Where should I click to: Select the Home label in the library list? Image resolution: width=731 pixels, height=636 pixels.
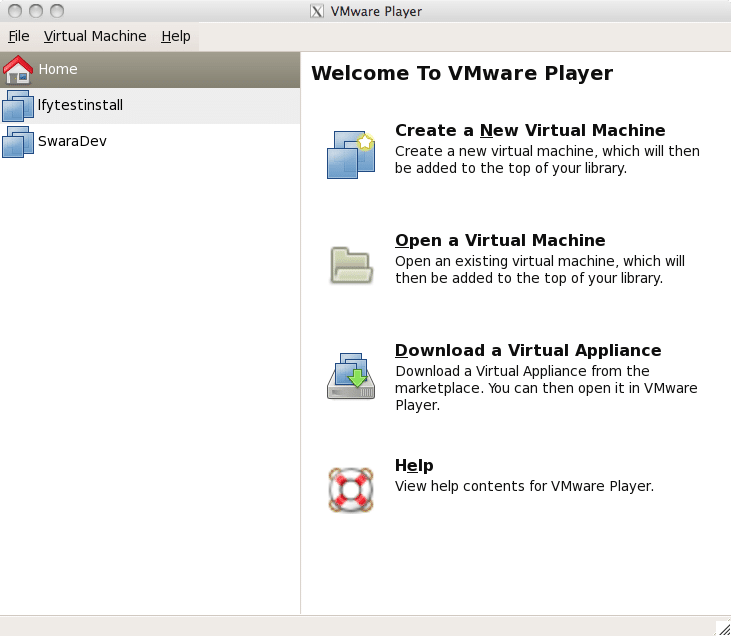pyautogui.click(x=58, y=69)
